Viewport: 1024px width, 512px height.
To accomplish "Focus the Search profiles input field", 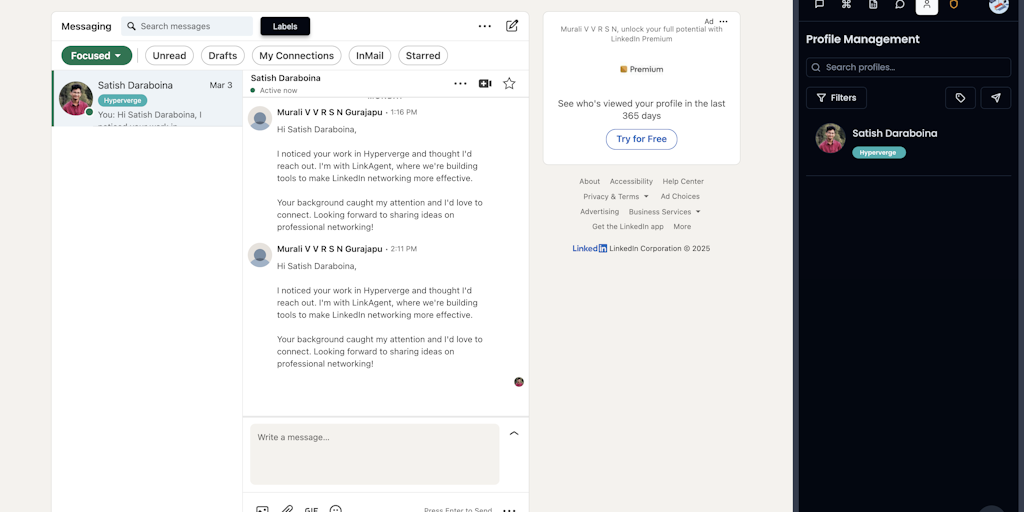I will [x=908, y=67].
